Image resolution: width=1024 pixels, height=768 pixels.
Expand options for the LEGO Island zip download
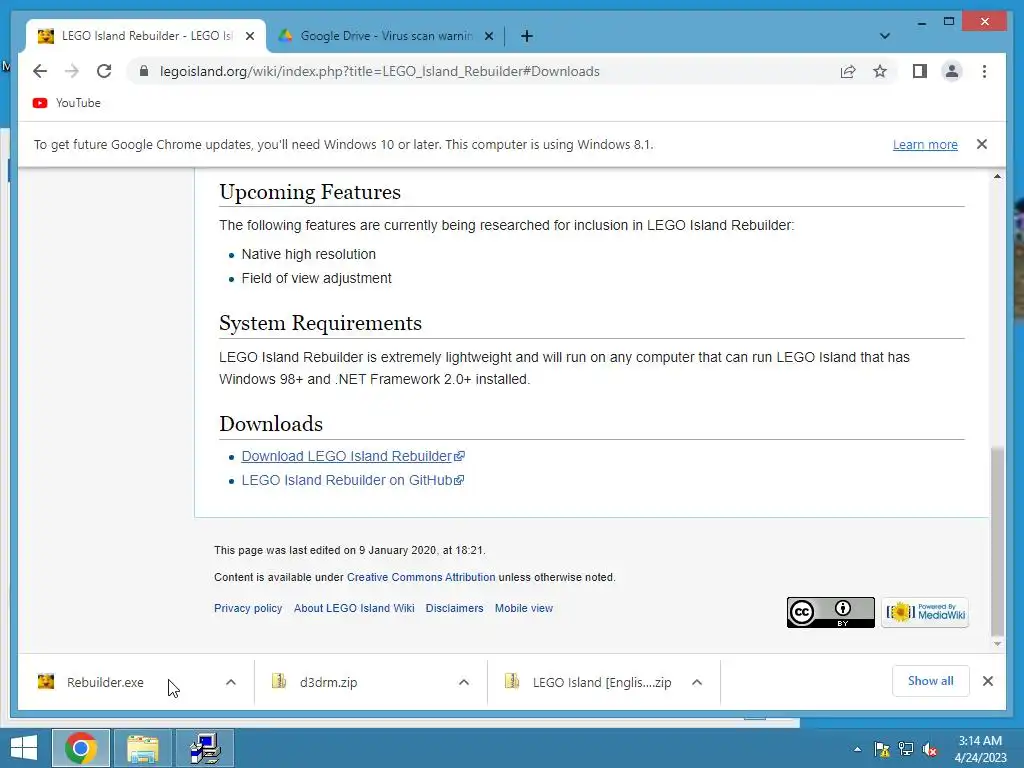[x=697, y=682]
